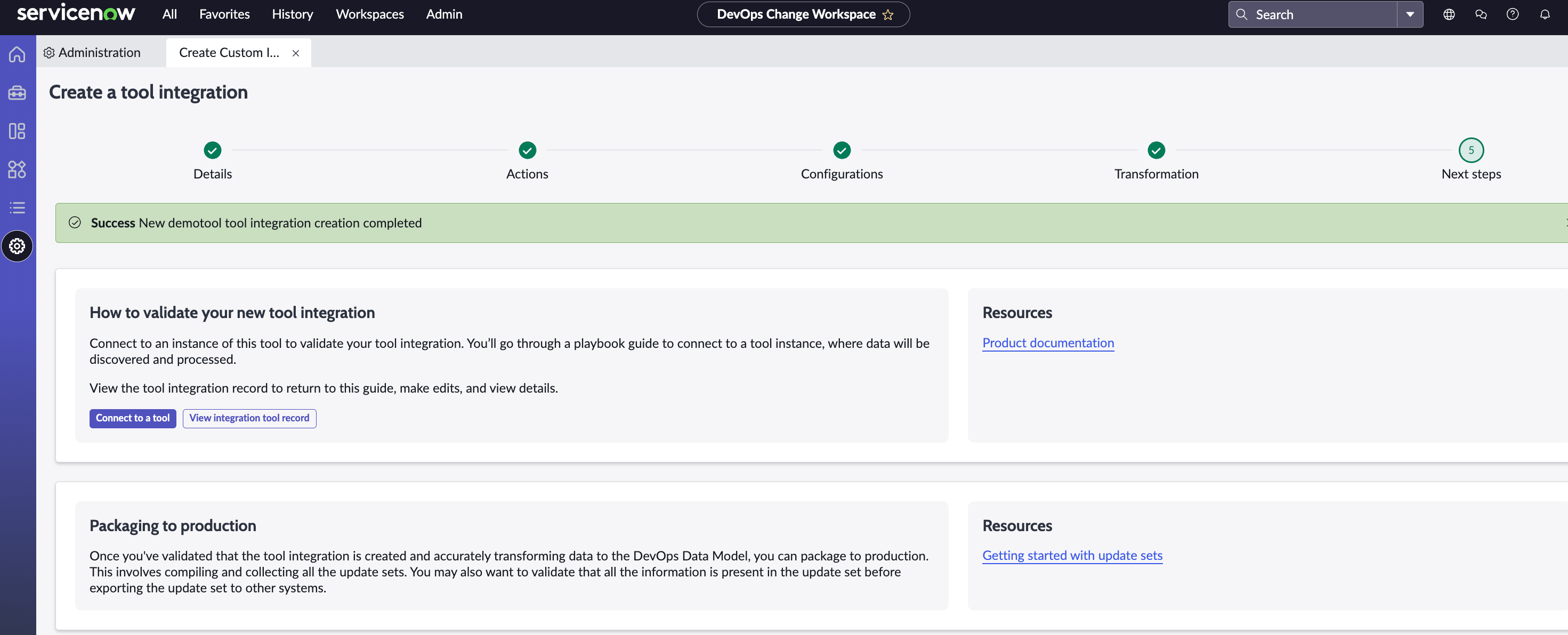The height and width of the screenshot is (635, 1568).
Task: Close the Create Custom tab
Action: pyautogui.click(x=296, y=53)
